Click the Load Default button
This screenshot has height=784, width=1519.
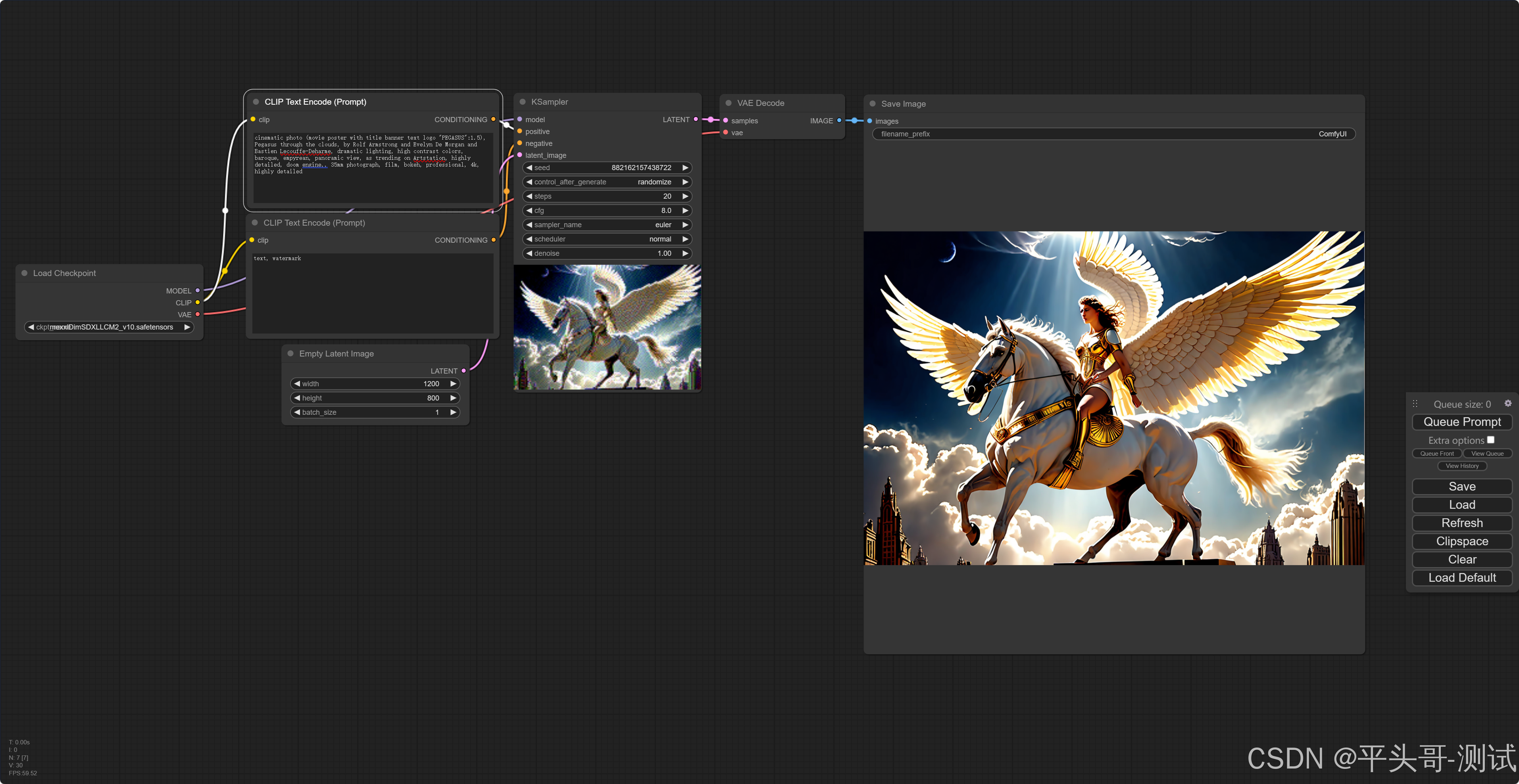(1462, 578)
